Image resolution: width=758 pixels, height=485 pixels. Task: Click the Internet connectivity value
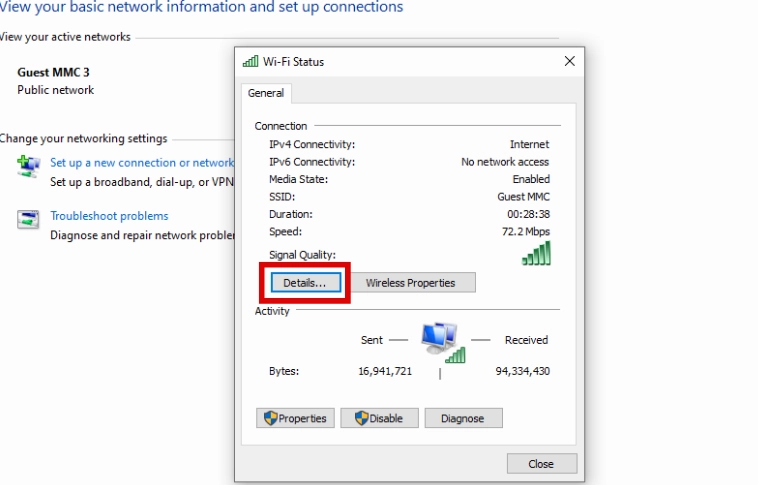pyautogui.click(x=529, y=145)
